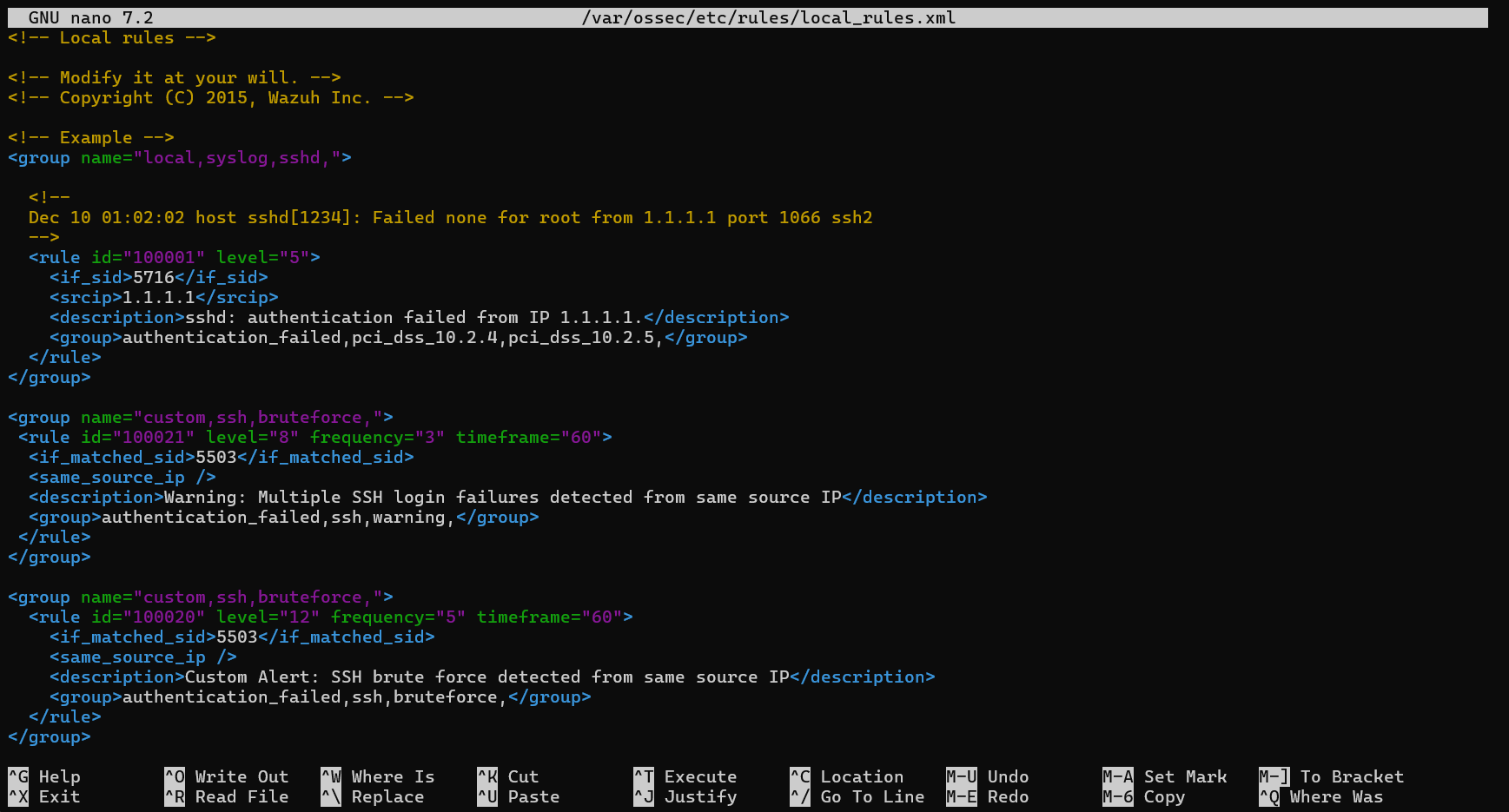The width and height of the screenshot is (1509, 812).
Task: Click the level="12" attribute
Action: click(268, 617)
